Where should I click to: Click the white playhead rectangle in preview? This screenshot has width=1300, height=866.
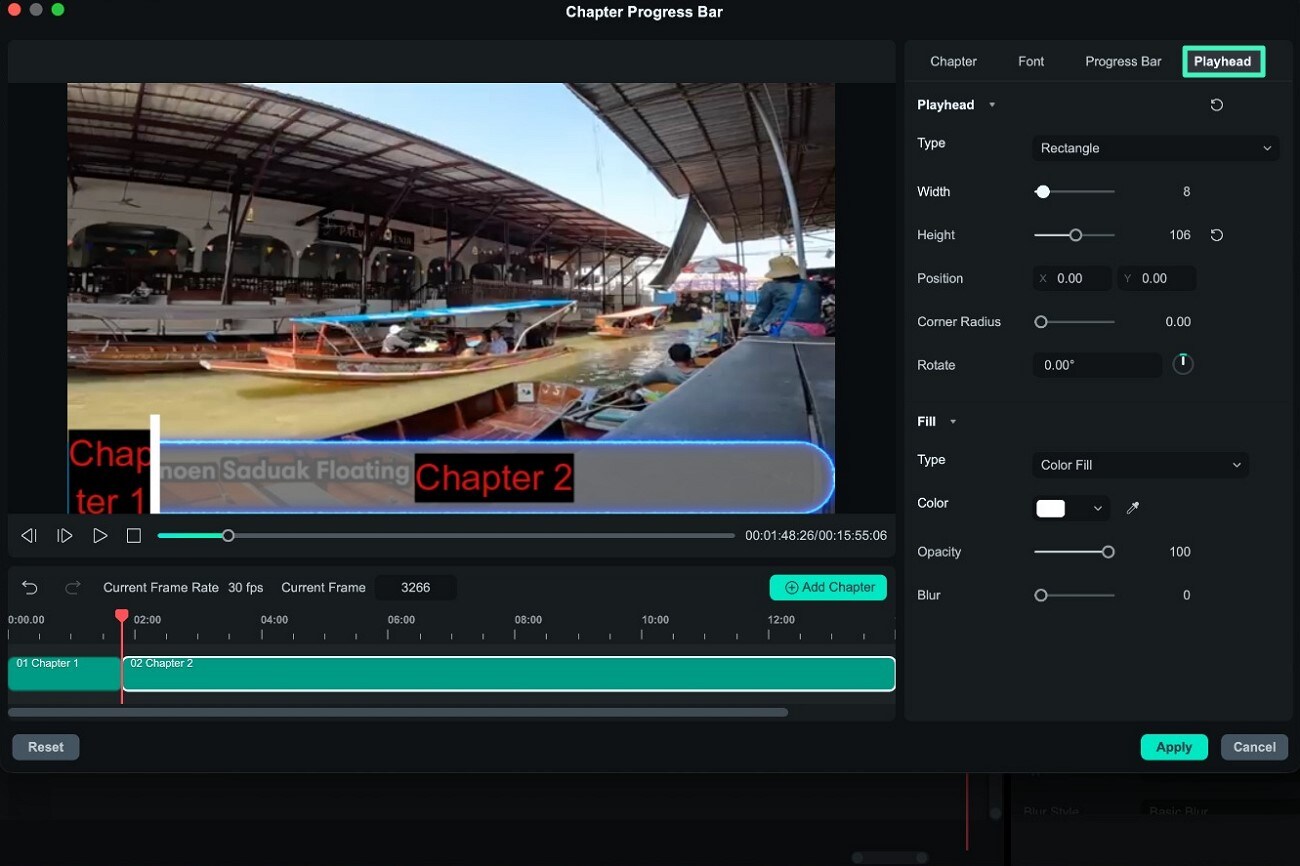(155, 464)
